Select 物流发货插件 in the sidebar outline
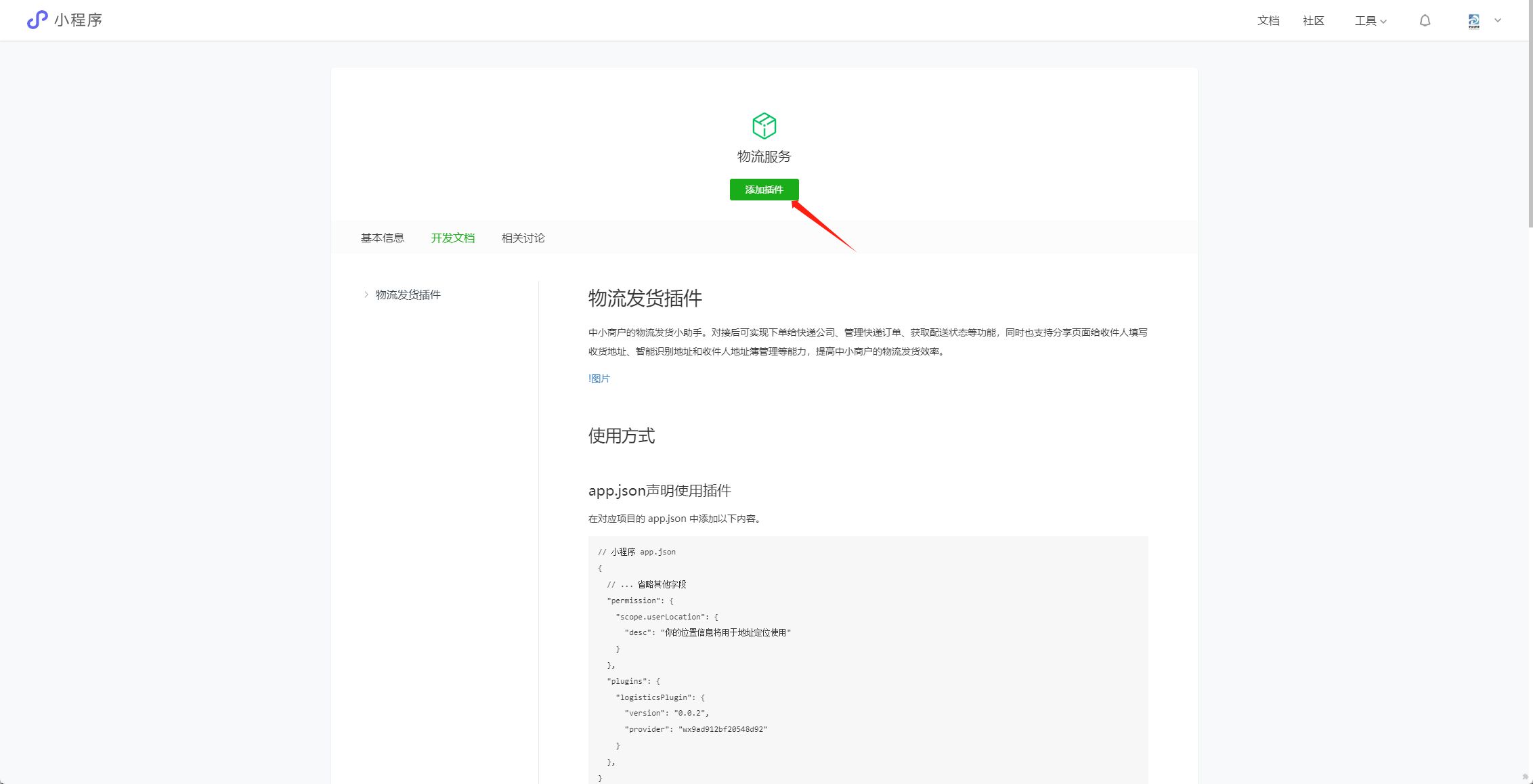The image size is (1533, 784). click(408, 295)
